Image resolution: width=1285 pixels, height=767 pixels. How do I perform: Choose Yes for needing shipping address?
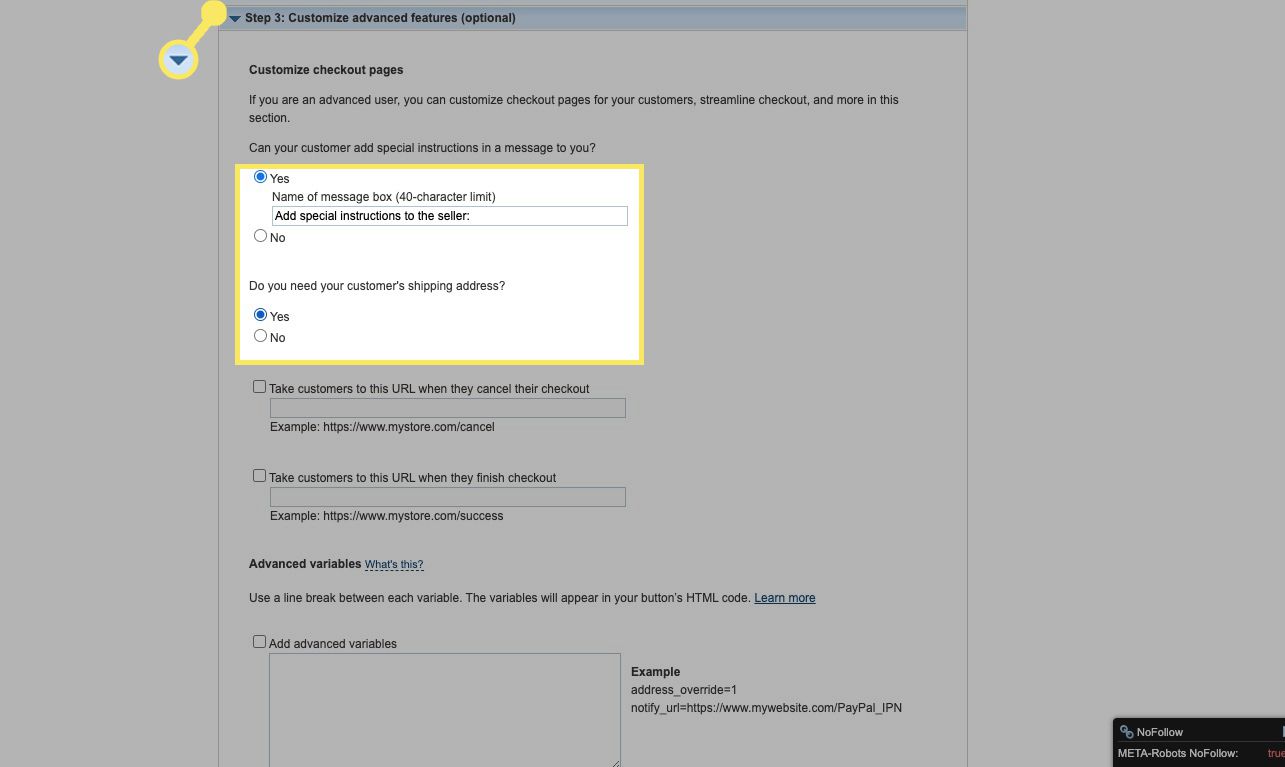pyautogui.click(x=260, y=315)
